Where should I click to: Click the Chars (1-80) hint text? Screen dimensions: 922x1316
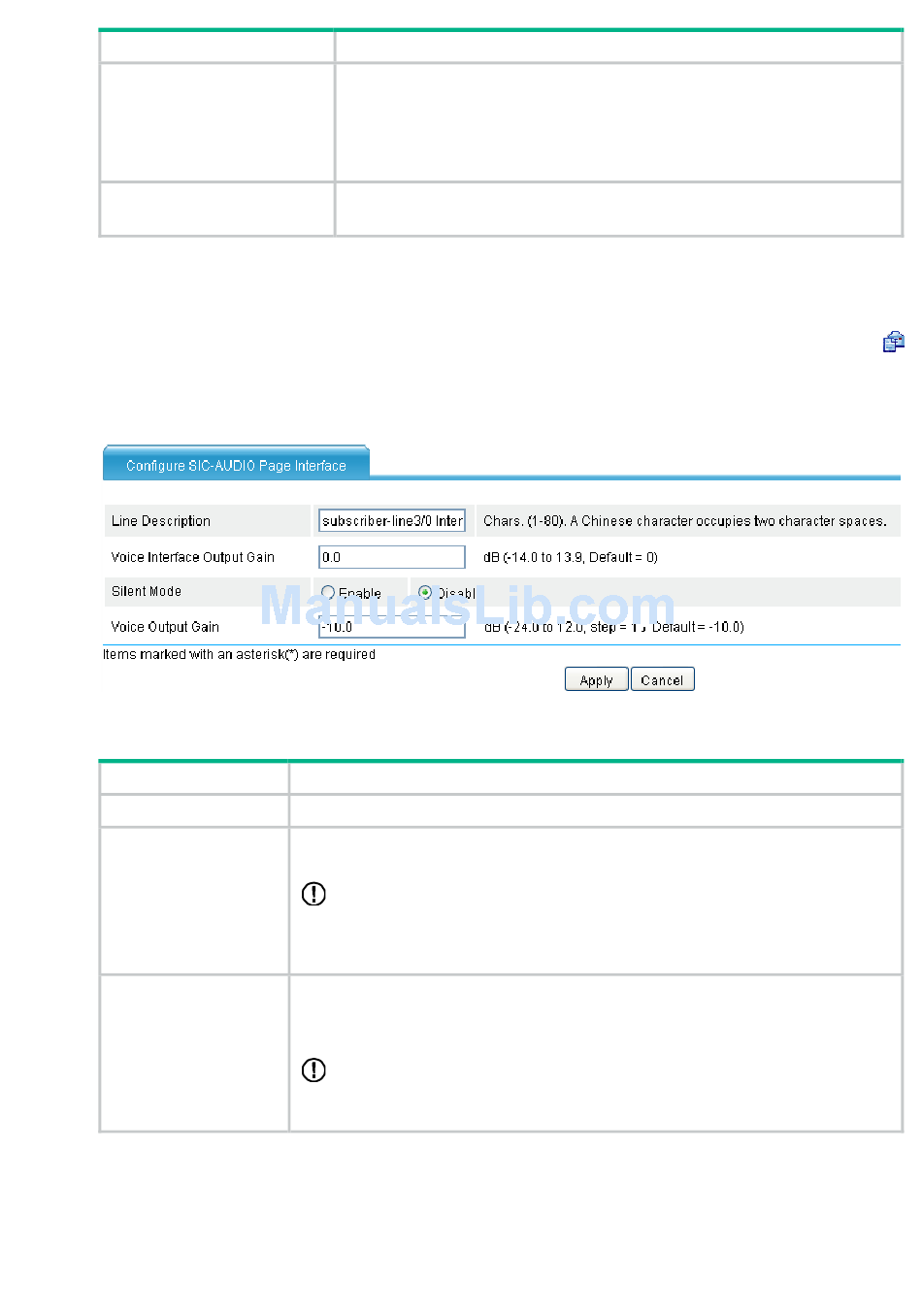point(684,521)
